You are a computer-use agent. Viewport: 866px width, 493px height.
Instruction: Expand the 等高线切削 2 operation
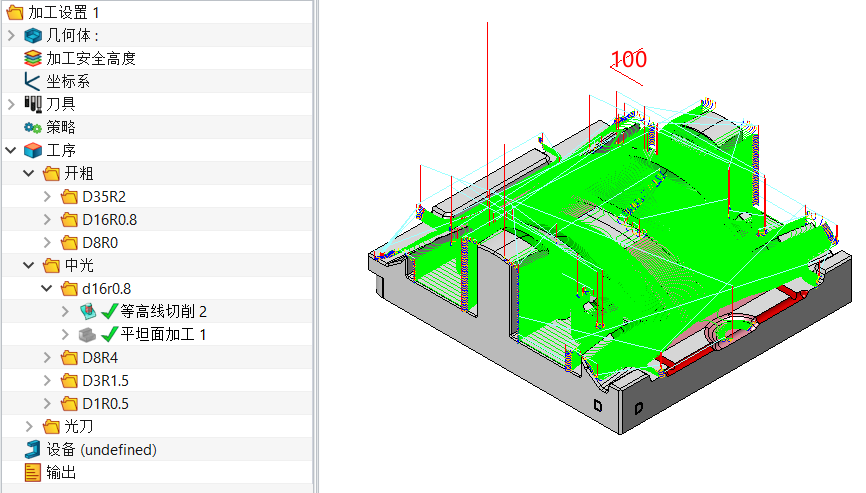(66, 311)
